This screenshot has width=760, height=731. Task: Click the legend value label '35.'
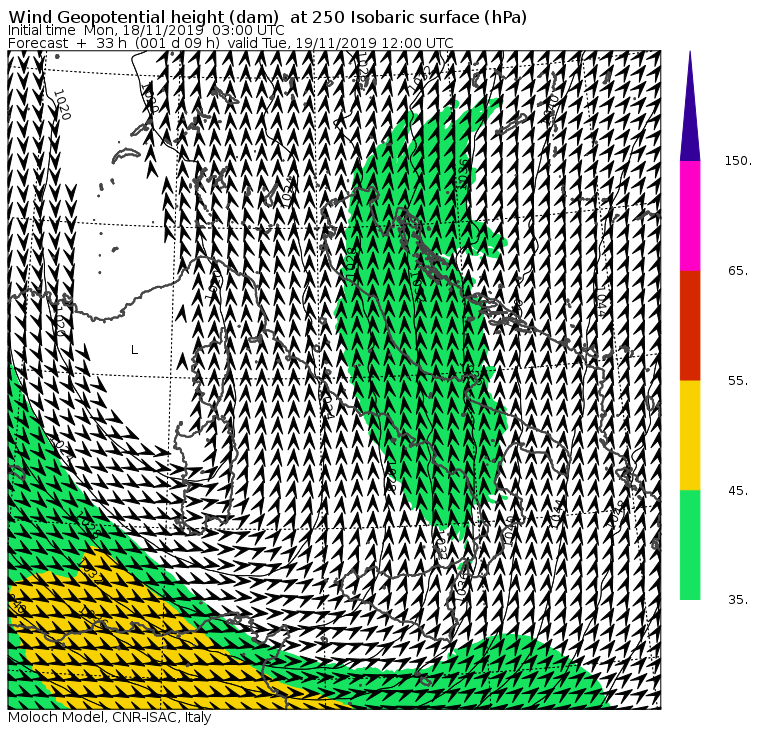point(738,600)
